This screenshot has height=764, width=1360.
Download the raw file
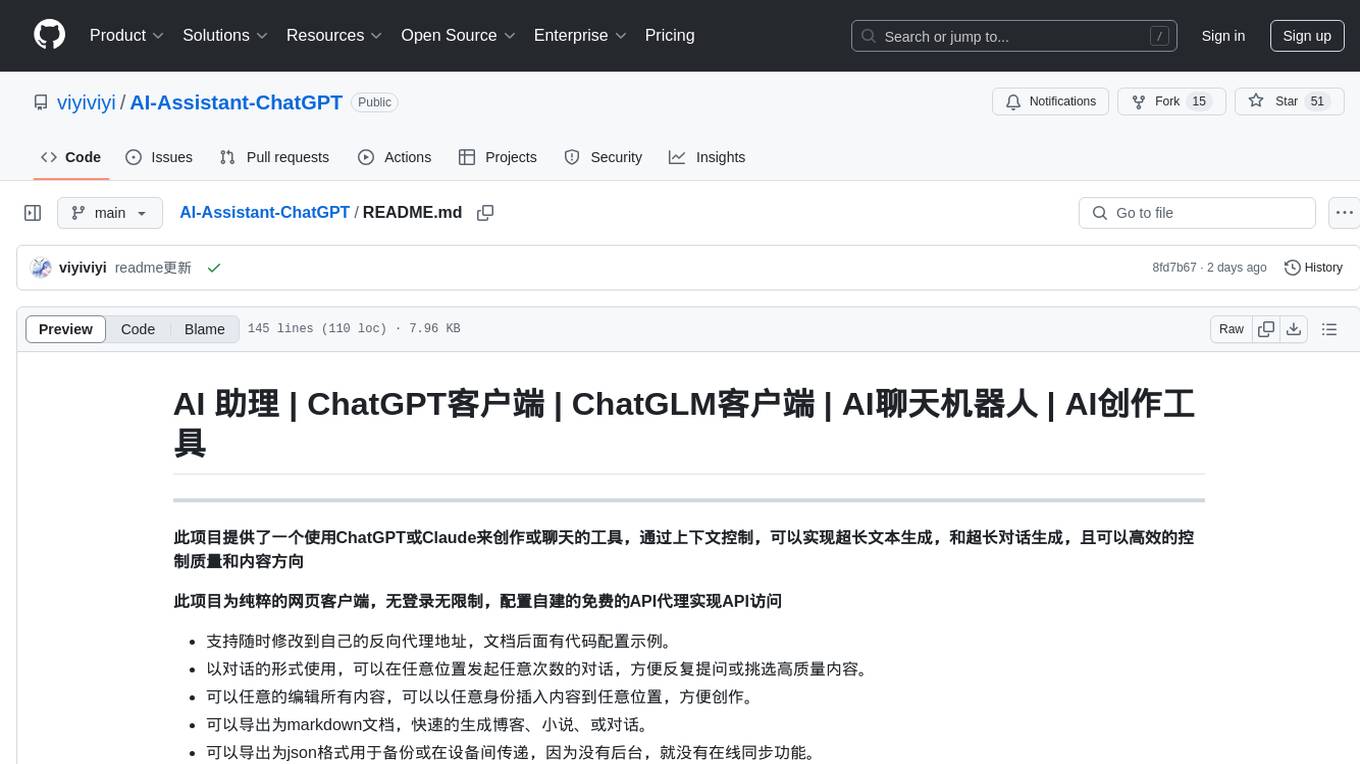pos(1293,329)
